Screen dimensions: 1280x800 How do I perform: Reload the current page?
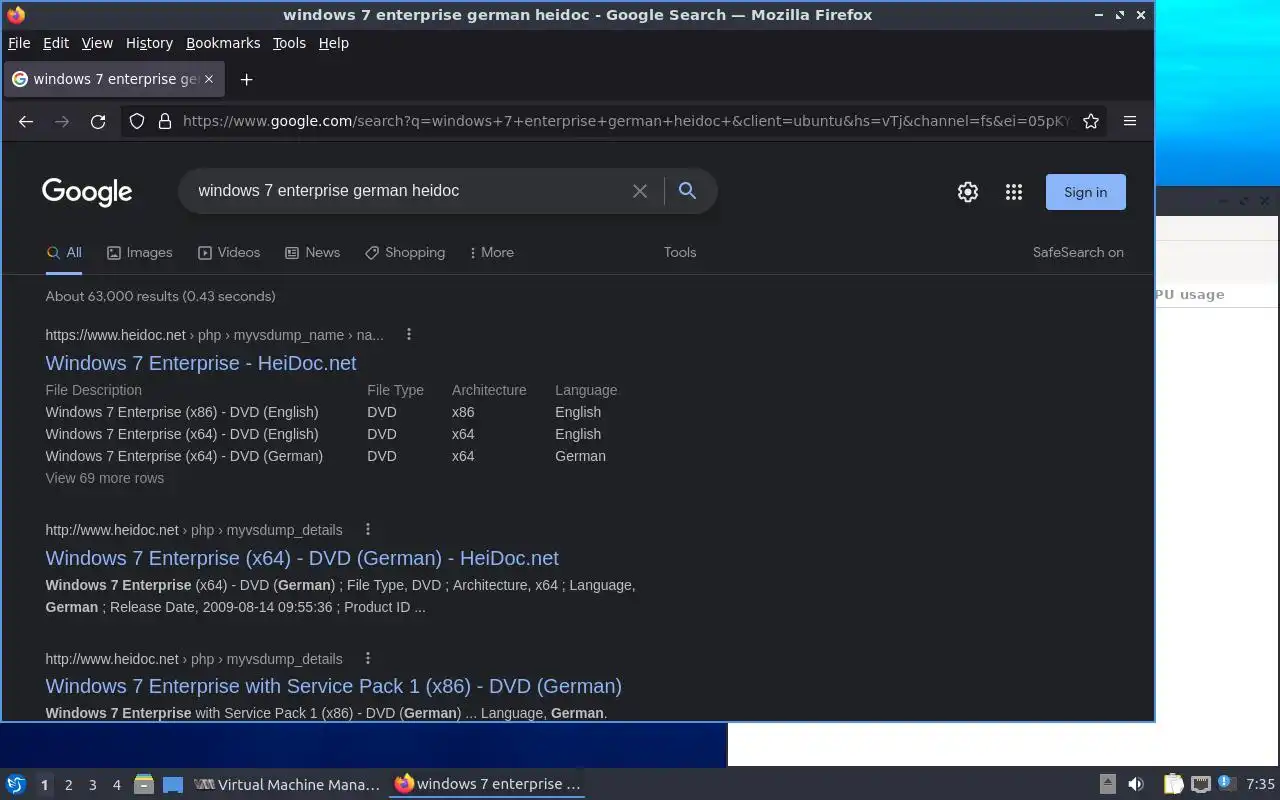point(98,121)
